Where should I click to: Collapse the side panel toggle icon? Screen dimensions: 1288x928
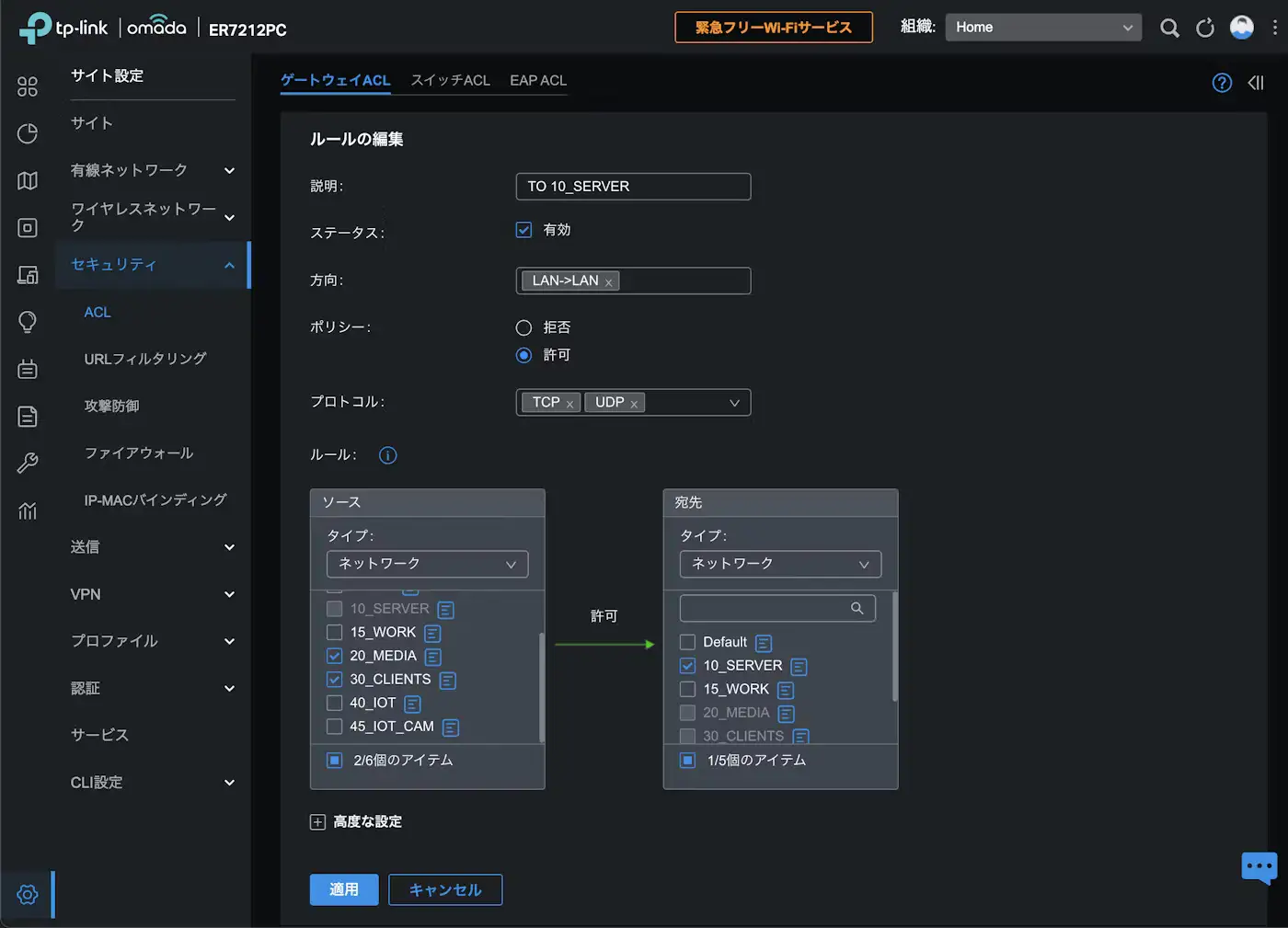click(x=1256, y=83)
